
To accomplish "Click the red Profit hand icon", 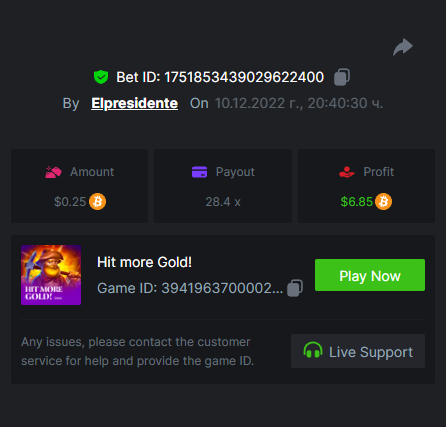I will tap(347, 172).
